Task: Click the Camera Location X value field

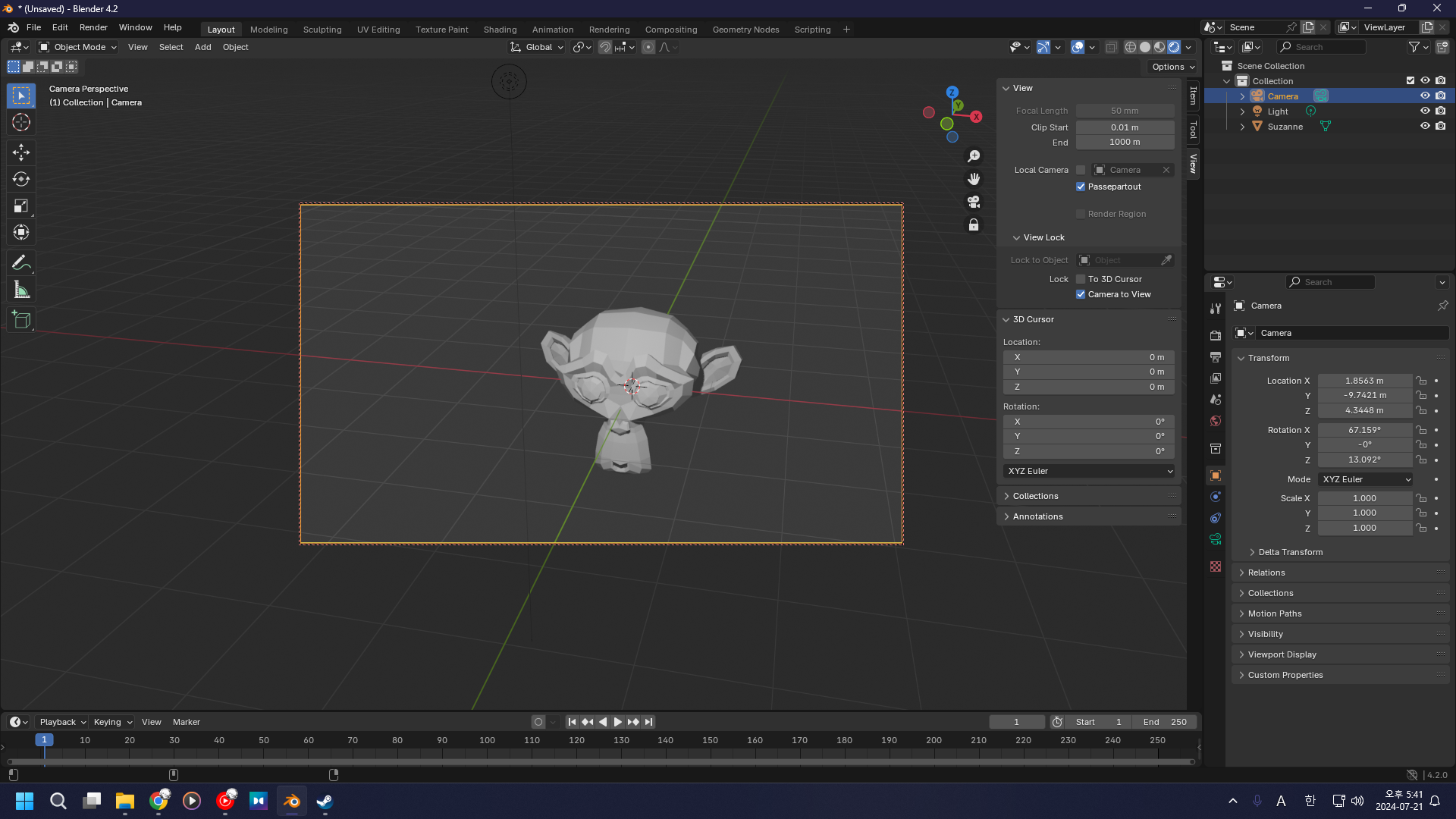Action: 1364,381
